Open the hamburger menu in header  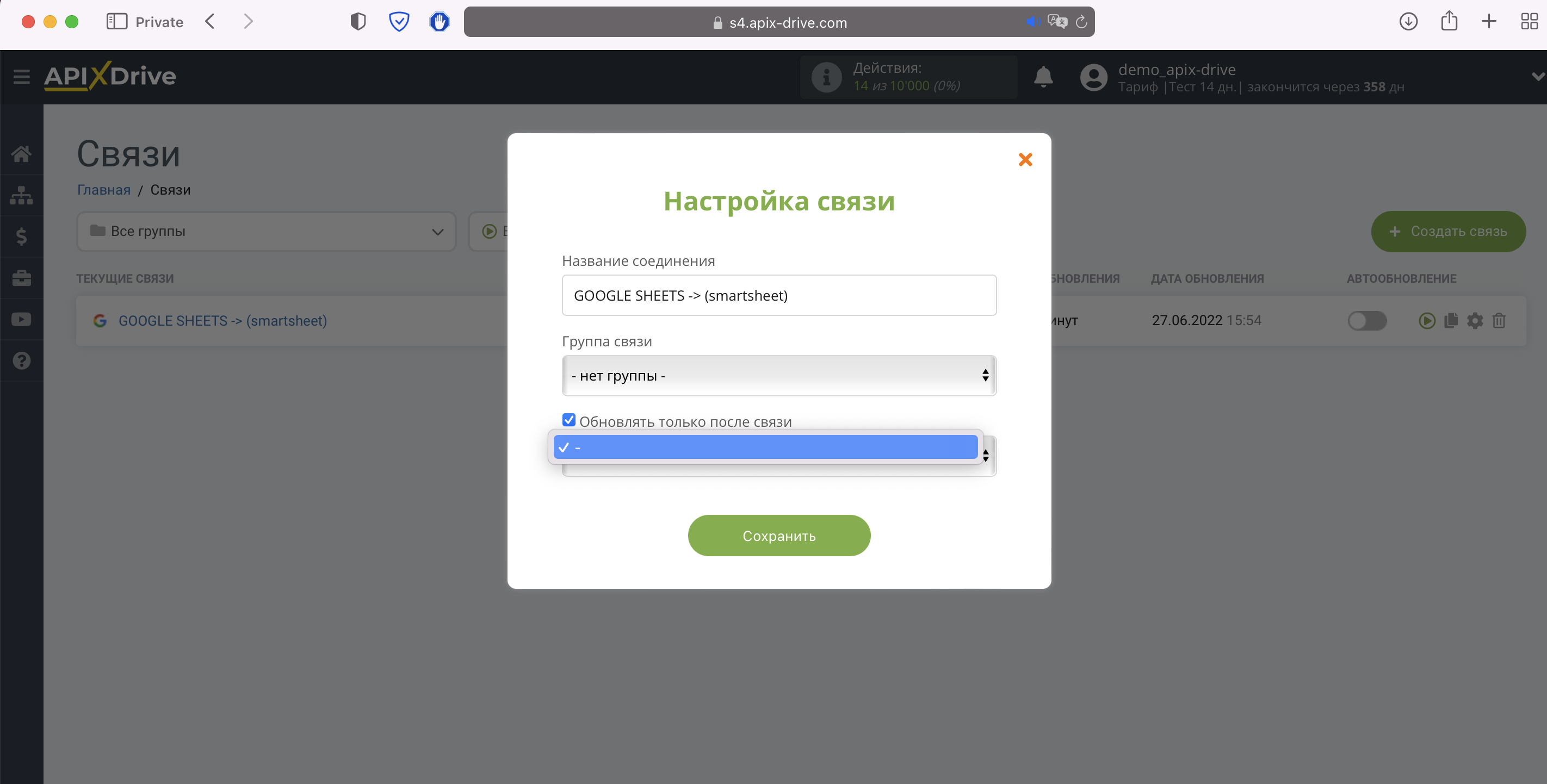(x=22, y=77)
